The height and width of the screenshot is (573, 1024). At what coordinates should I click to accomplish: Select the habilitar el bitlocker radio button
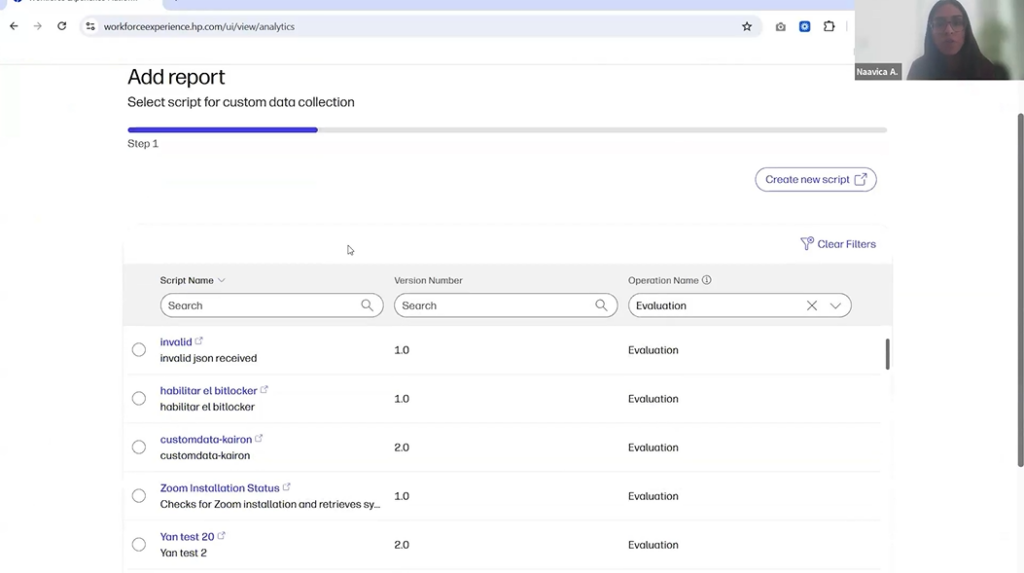[x=139, y=399]
